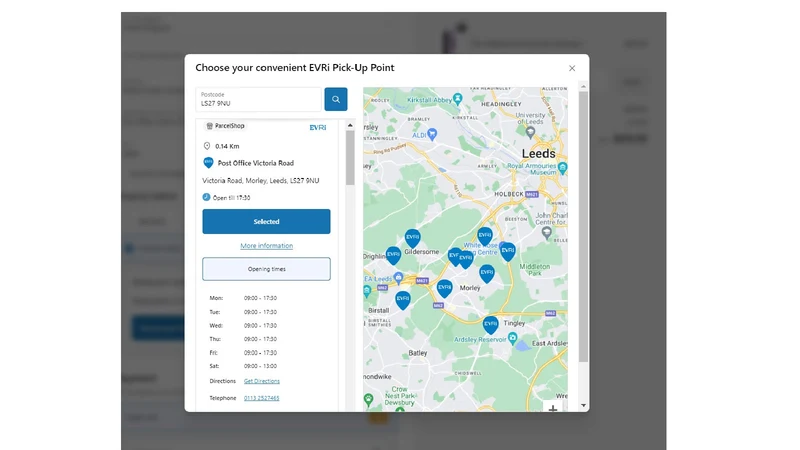Click the John Charles Centre marker icon
This screenshot has width=800, height=450.
point(546,233)
